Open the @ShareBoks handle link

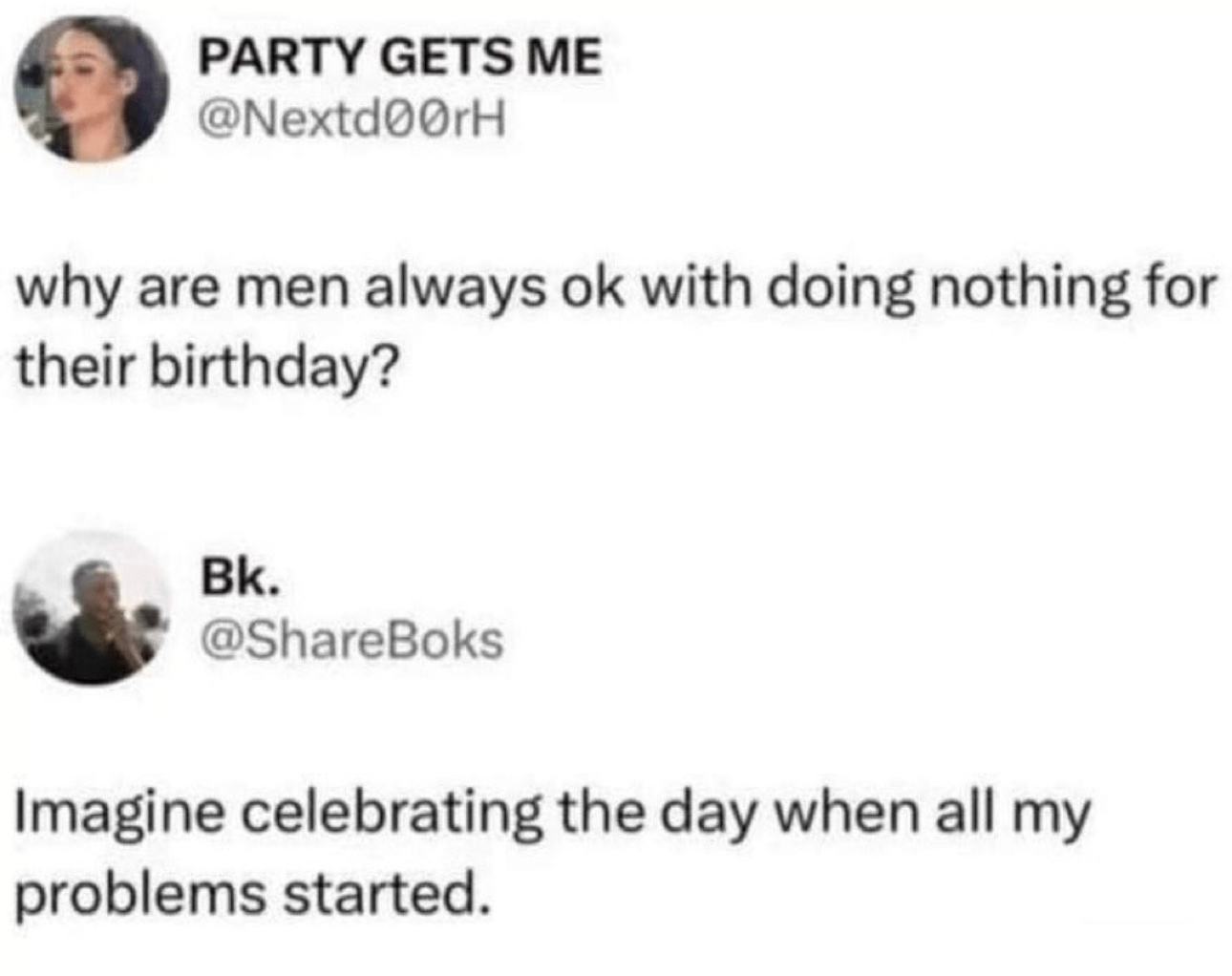click(350, 640)
